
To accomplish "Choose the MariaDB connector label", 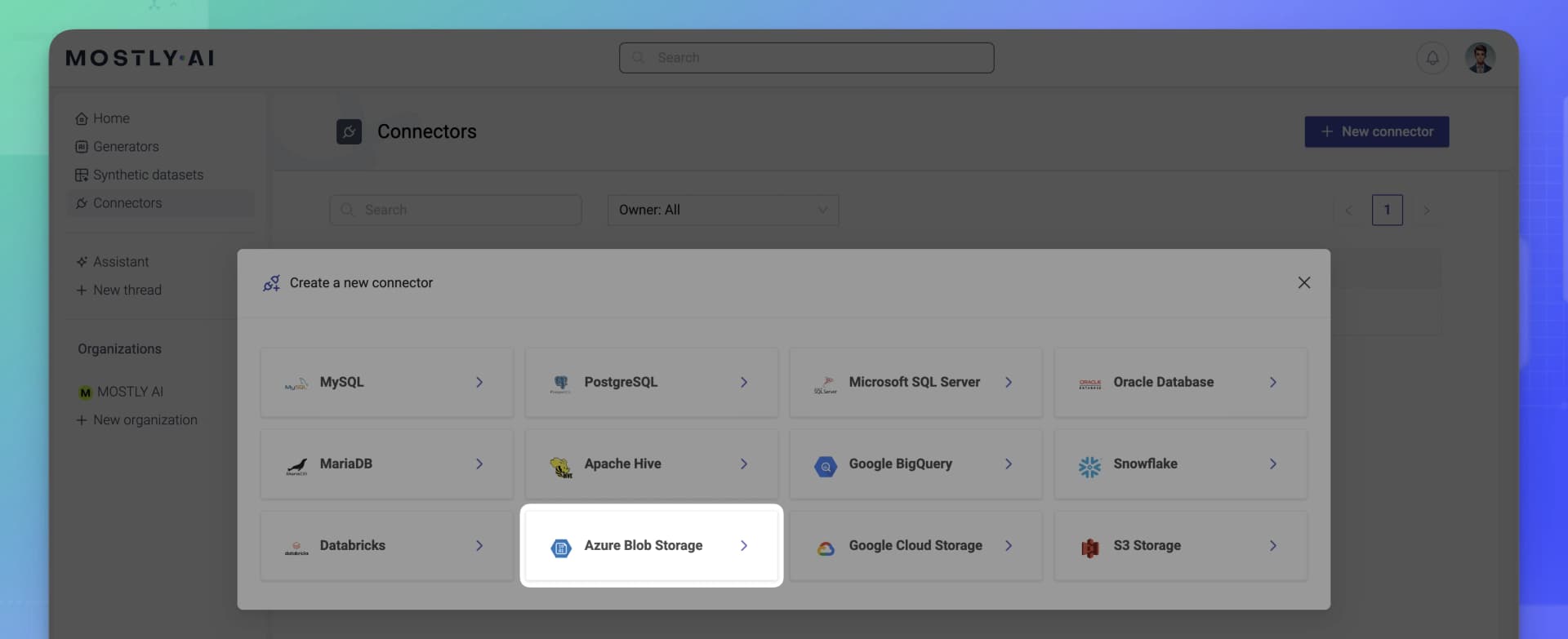I will coord(346,464).
